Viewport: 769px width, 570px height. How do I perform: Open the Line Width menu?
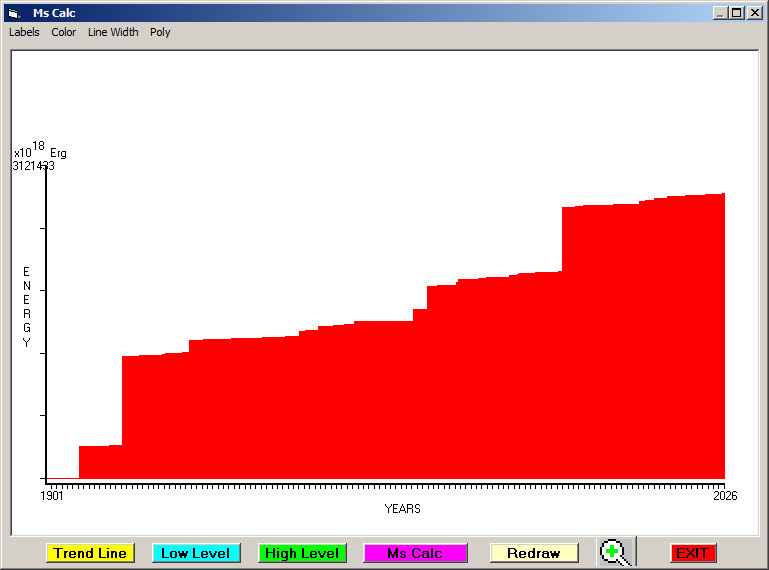(x=113, y=32)
